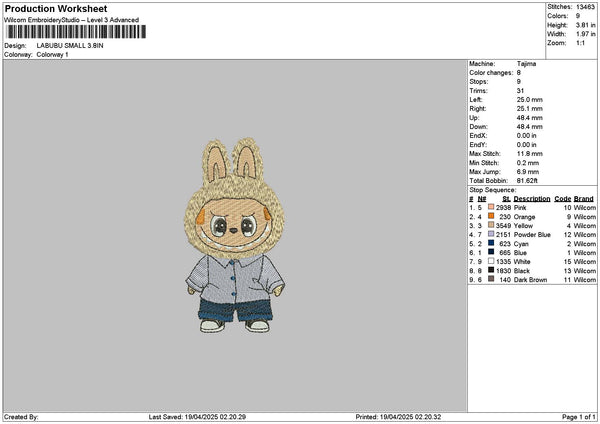
Task: Click the Machine value 'Tajima'
Action: pos(526,64)
